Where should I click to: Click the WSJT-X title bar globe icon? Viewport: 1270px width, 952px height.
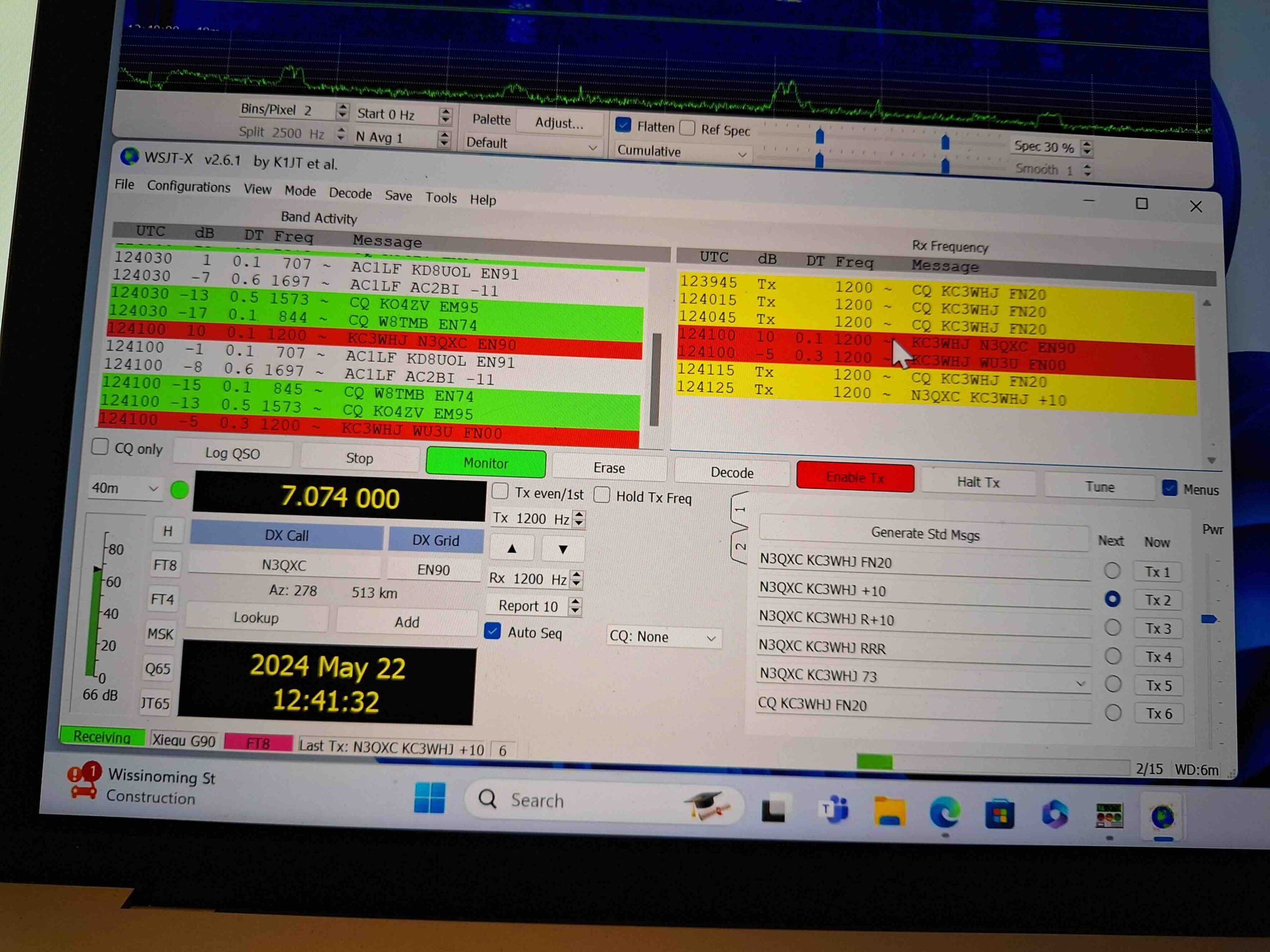point(129,156)
